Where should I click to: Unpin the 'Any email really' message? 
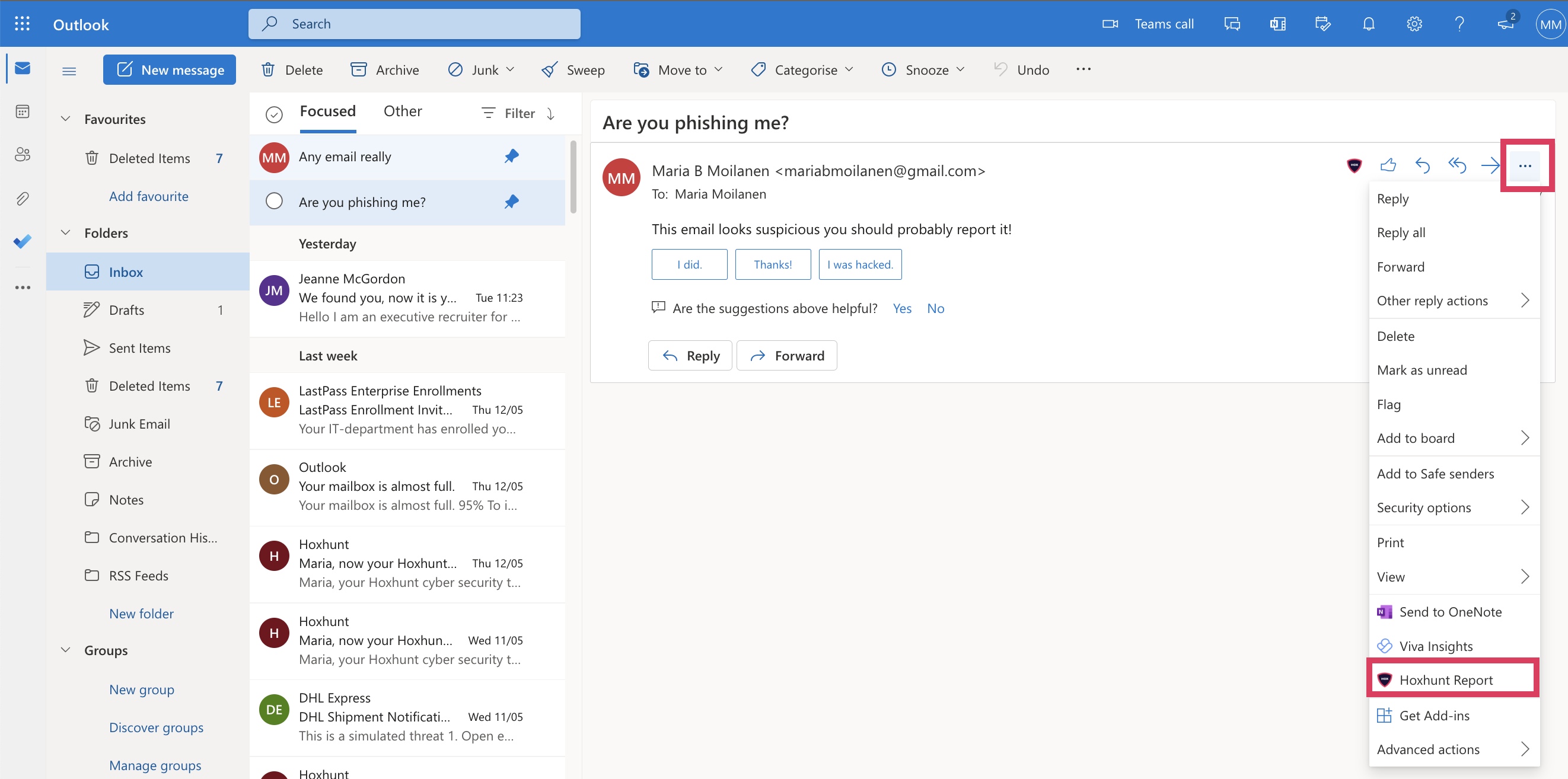pos(511,157)
